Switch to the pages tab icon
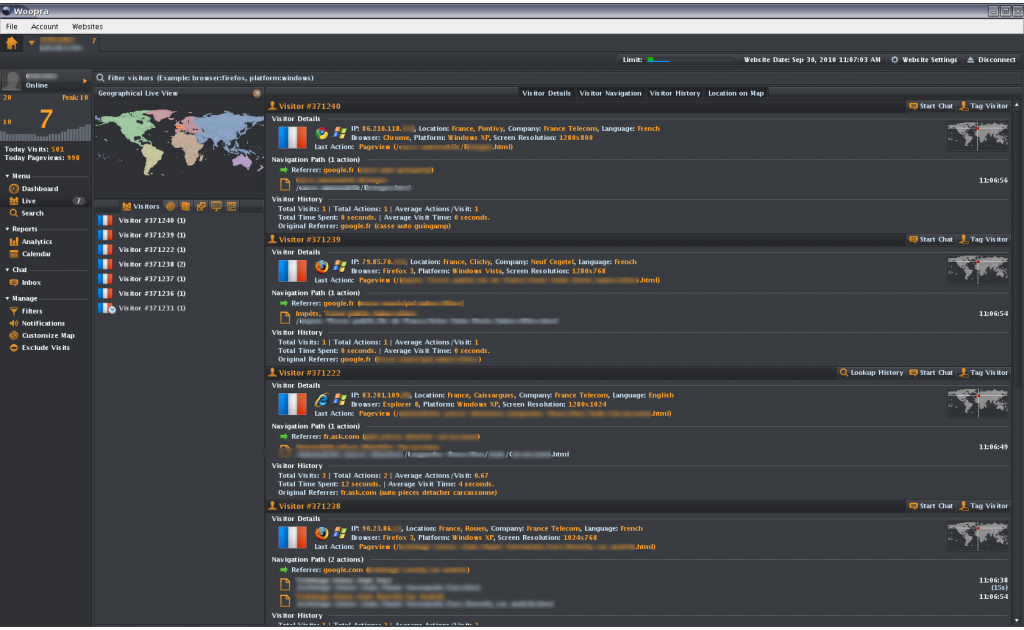Screen dimensions: 1024x630 [185, 206]
